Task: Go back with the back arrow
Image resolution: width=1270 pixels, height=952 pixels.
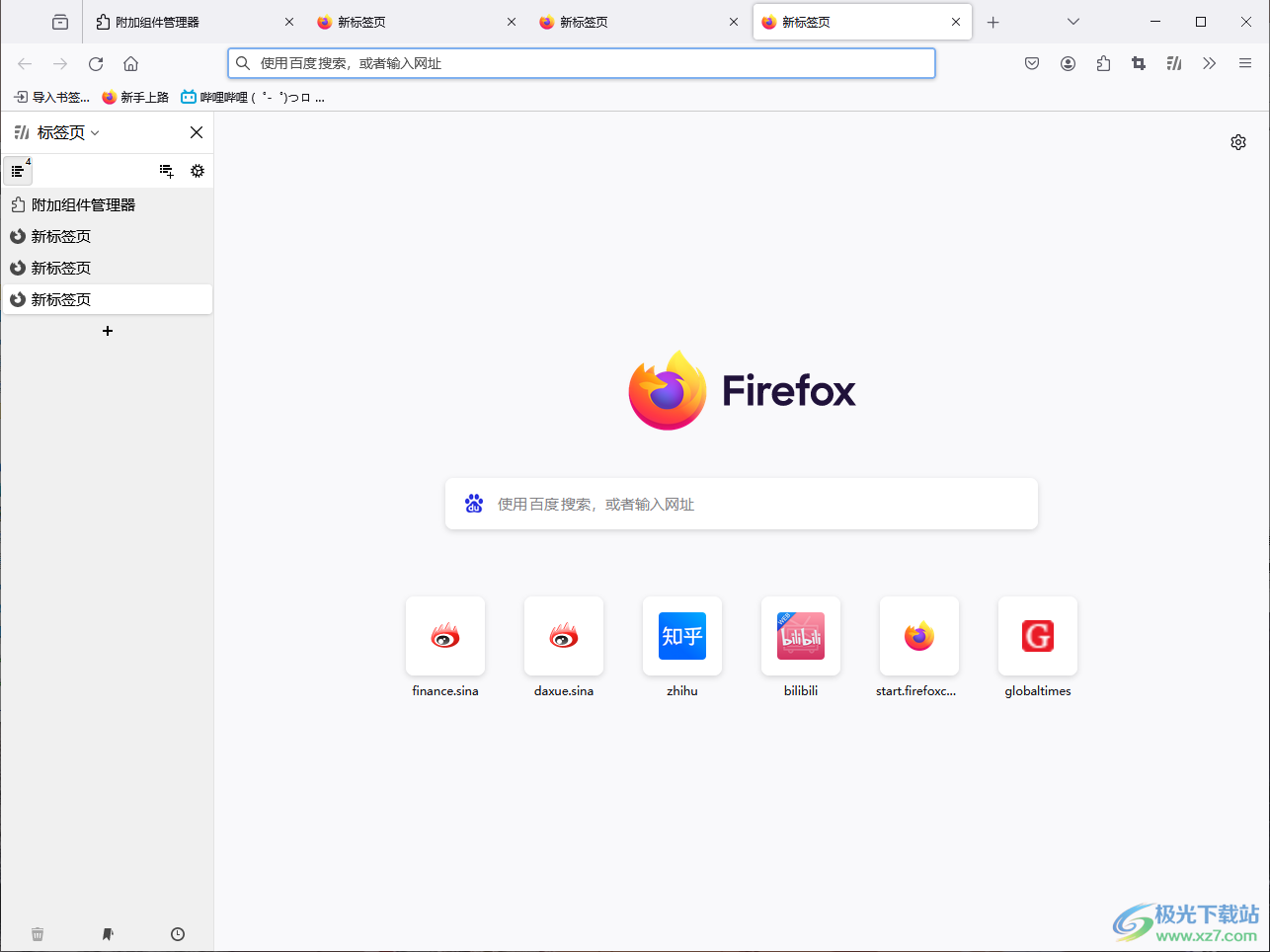Action: click(x=25, y=63)
